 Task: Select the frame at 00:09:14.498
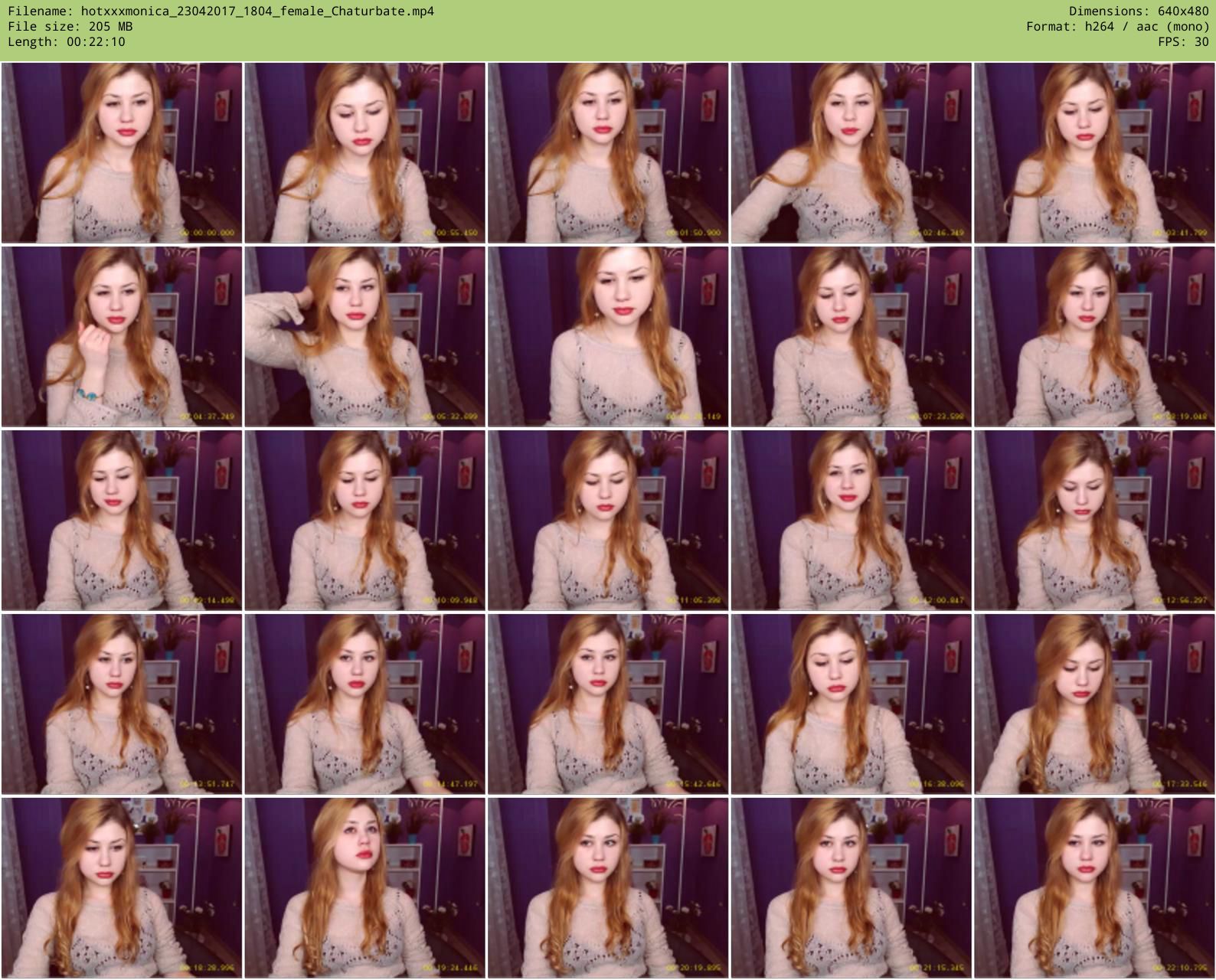[122, 520]
